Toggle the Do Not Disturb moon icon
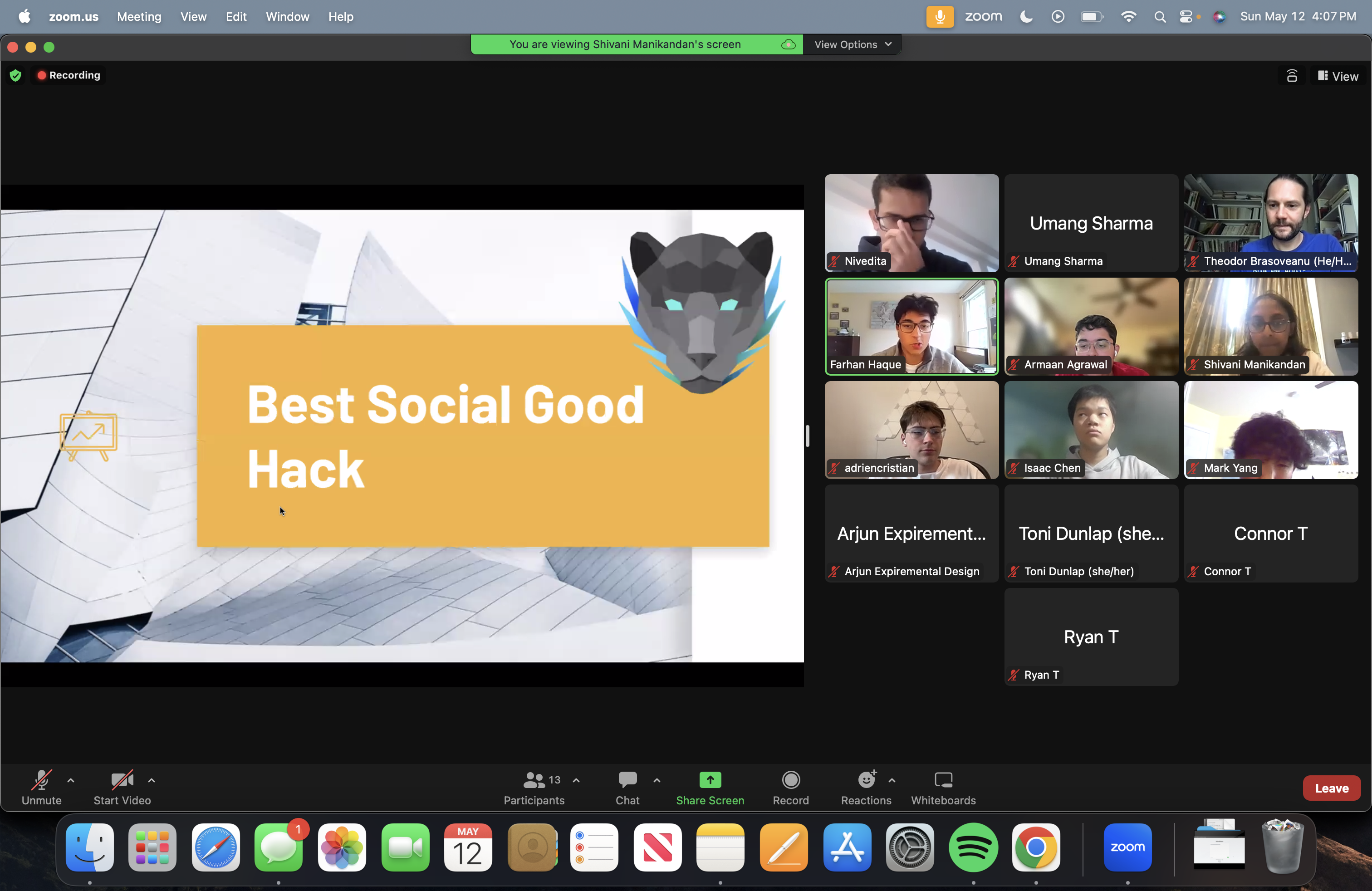 pos(1026,17)
